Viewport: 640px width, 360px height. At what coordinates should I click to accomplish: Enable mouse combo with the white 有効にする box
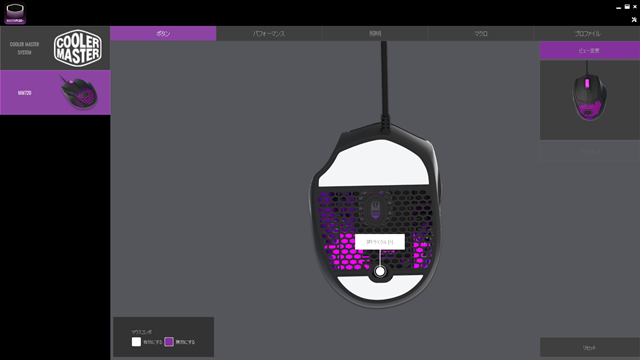(x=136, y=342)
